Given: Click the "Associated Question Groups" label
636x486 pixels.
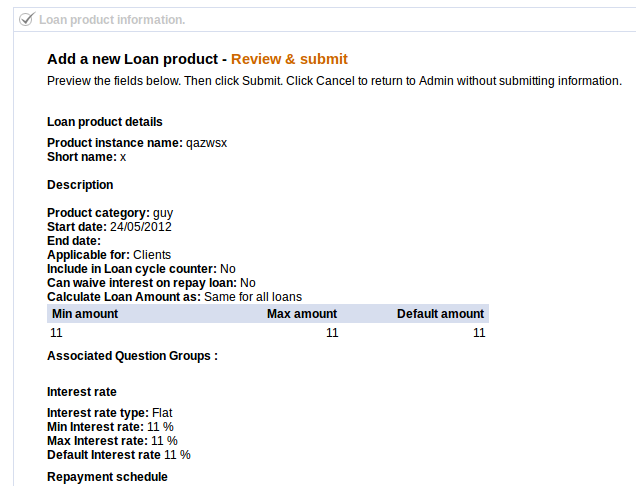Looking at the screenshot, I should pyautogui.click(x=132, y=355).
